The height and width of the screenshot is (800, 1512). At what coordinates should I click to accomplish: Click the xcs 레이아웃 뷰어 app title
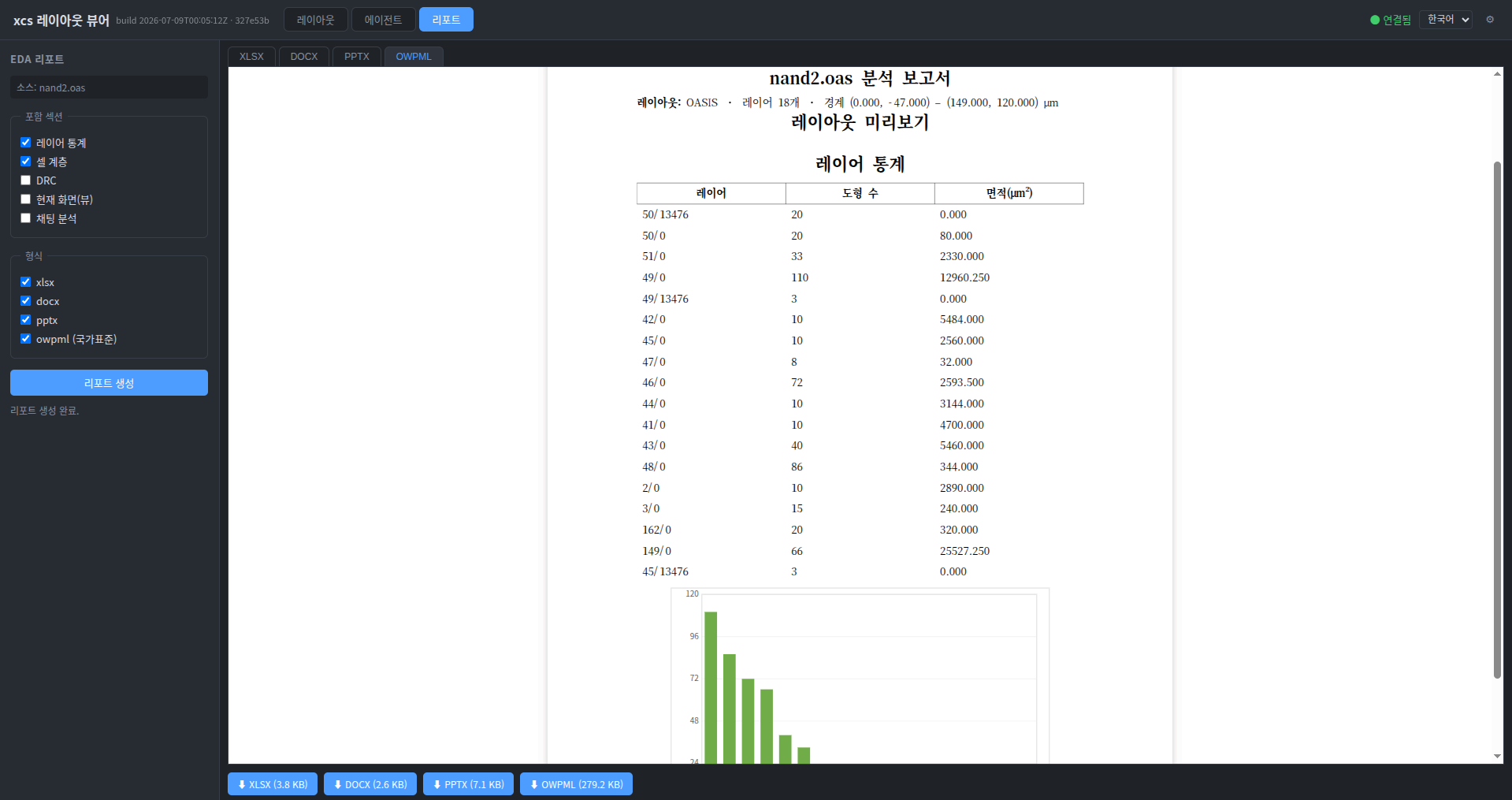[x=61, y=20]
